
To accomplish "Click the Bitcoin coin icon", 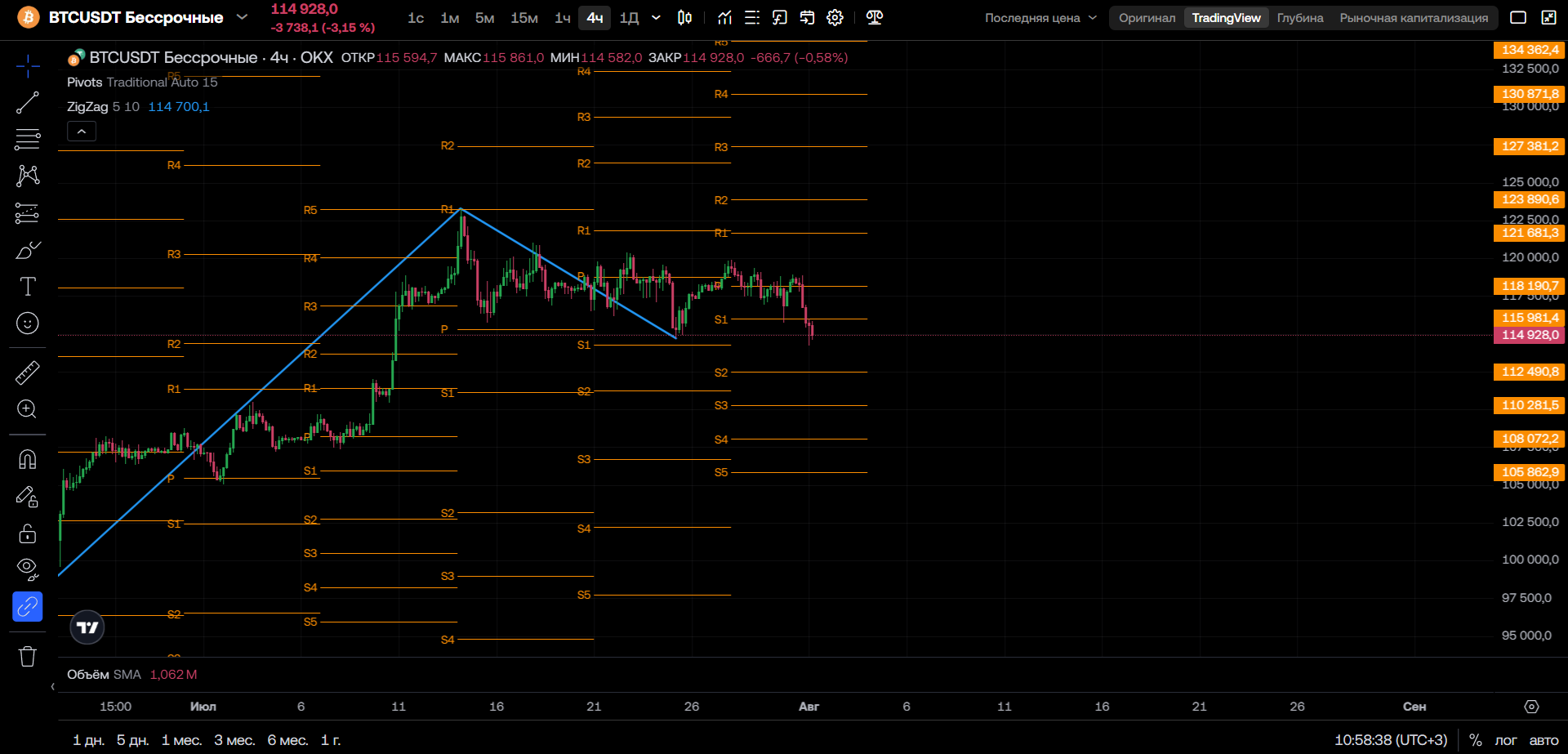I will click(x=29, y=17).
